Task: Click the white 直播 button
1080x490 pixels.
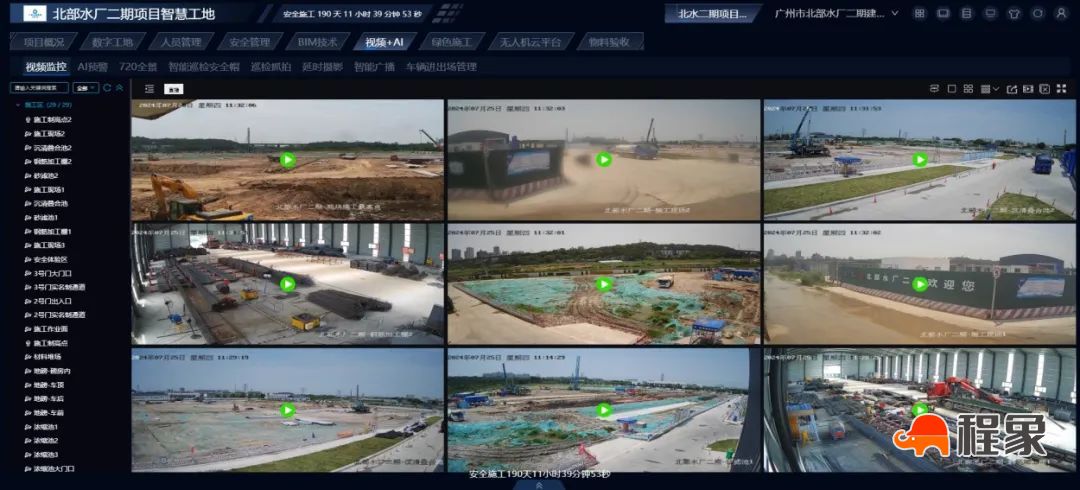Action: pyautogui.click(x=174, y=89)
